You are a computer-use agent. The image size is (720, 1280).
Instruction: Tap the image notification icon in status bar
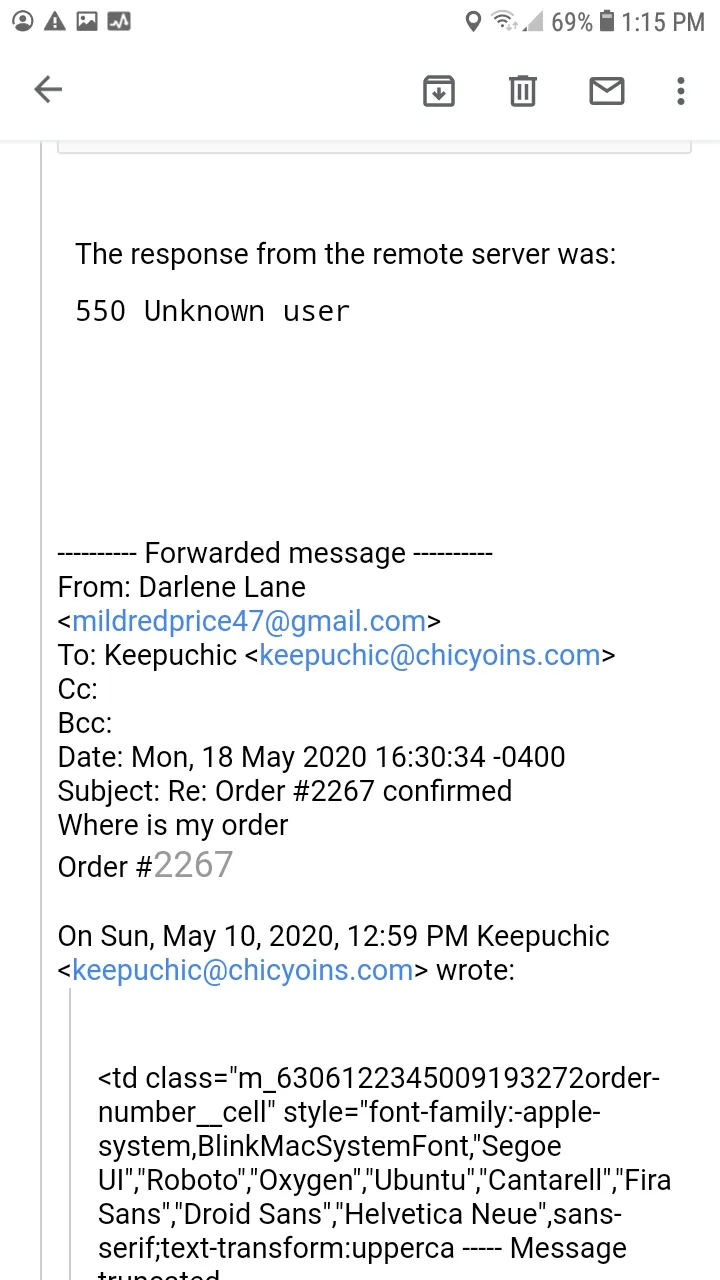tap(87, 21)
